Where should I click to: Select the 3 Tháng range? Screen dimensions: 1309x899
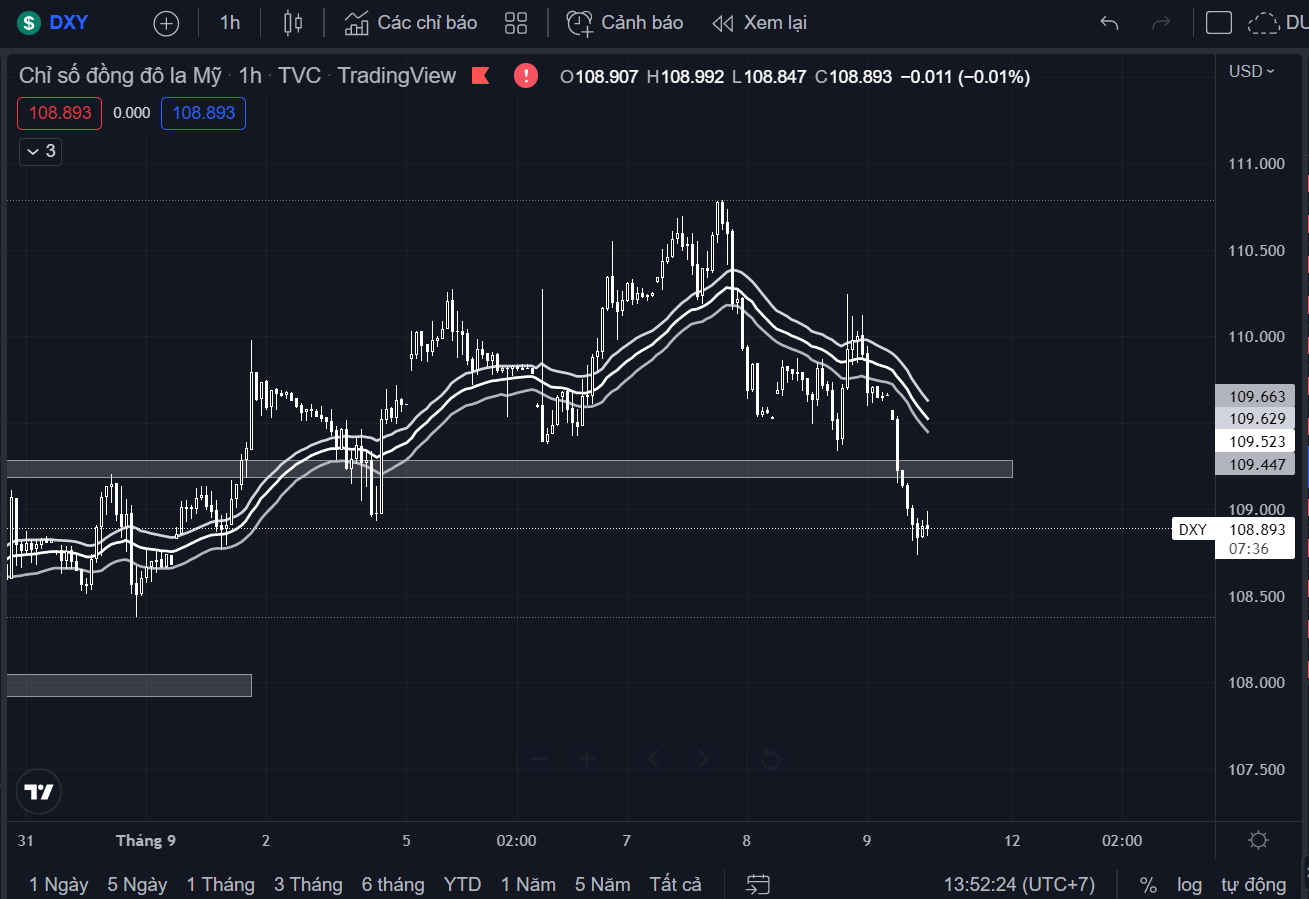pyautogui.click(x=308, y=884)
